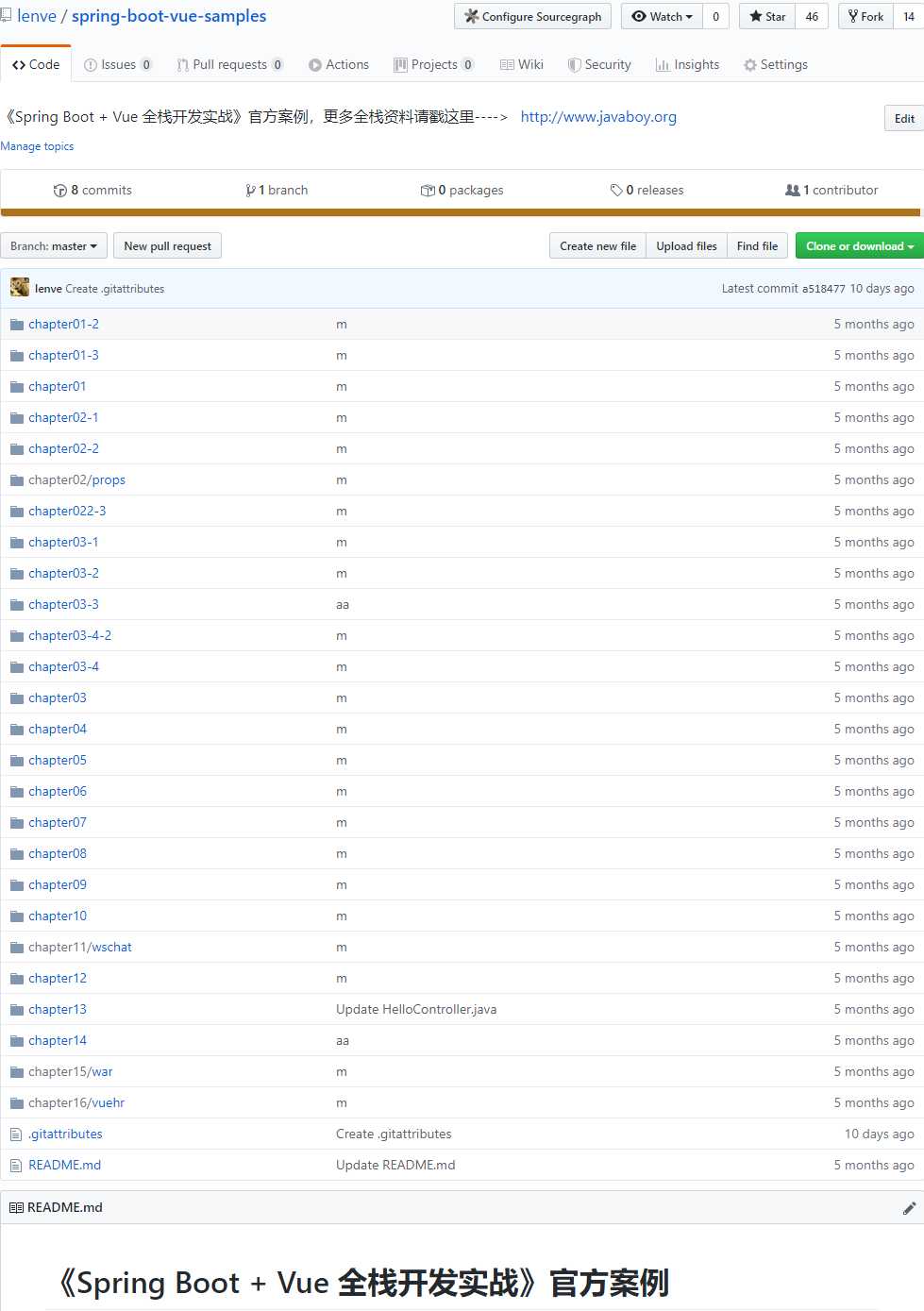Click the chapter13 folder icon

point(17,1009)
